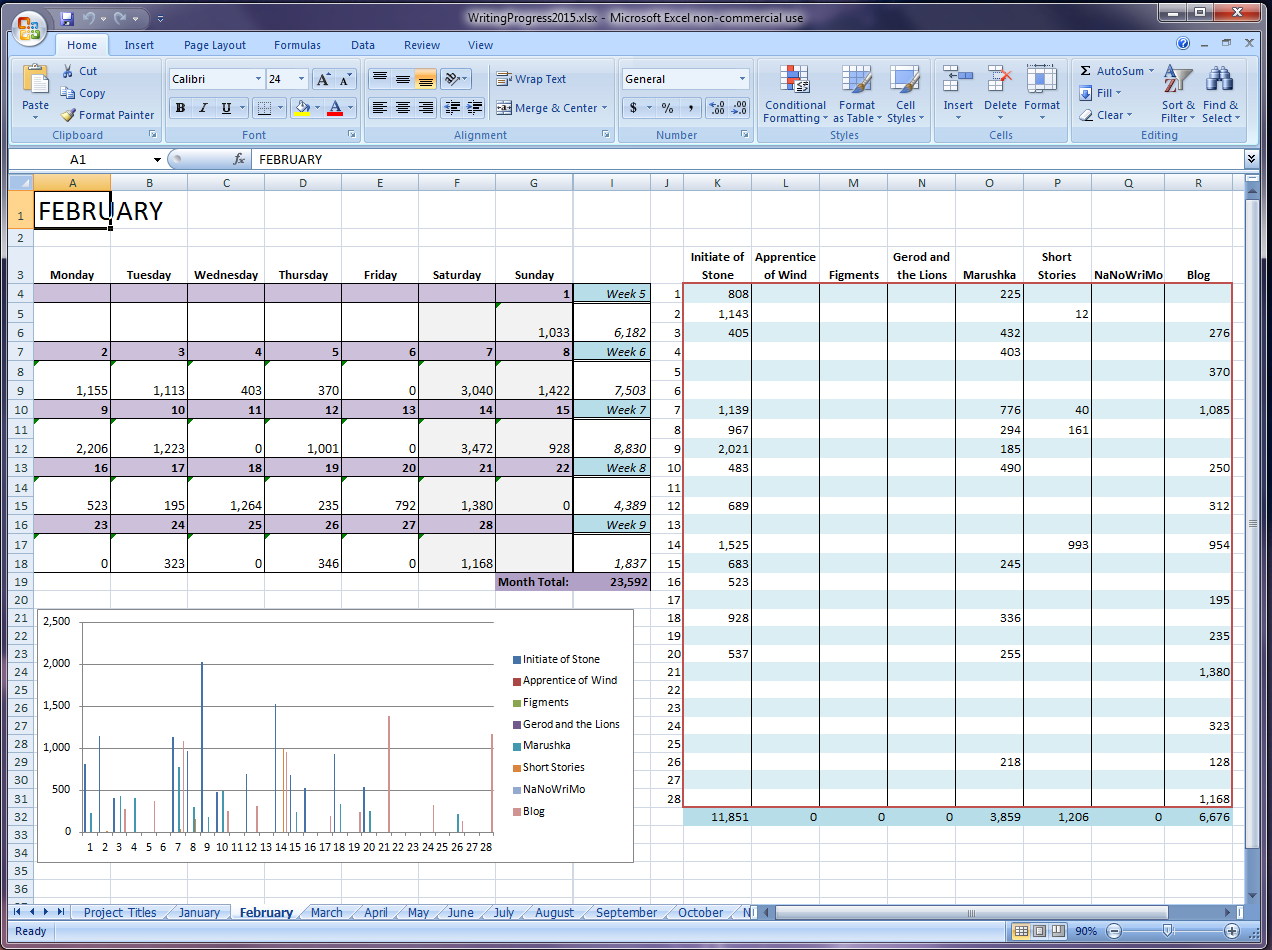This screenshot has height=950, width=1272.
Task: Open Find & Select tool
Action: [x=1220, y=95]
